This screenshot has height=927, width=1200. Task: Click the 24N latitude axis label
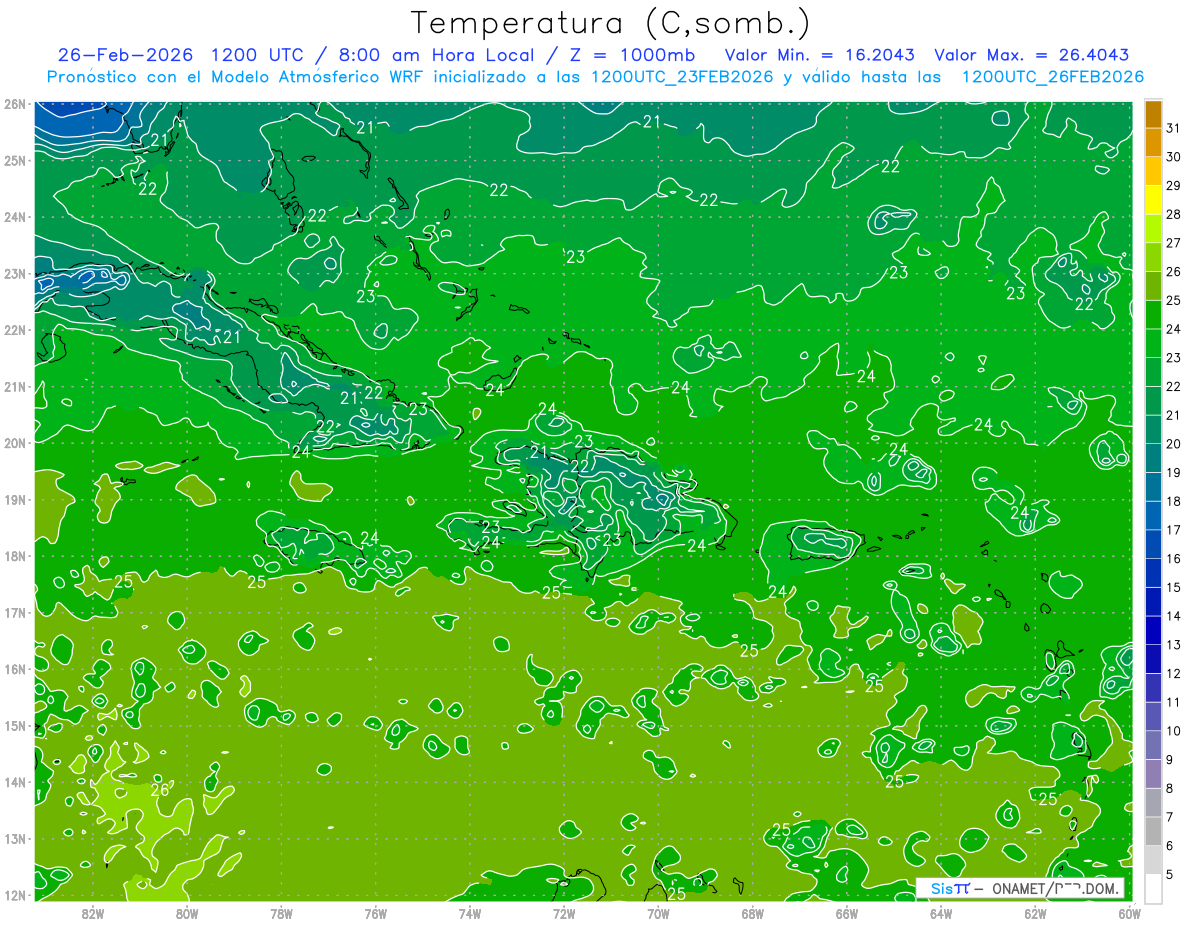tap(14, 217)
